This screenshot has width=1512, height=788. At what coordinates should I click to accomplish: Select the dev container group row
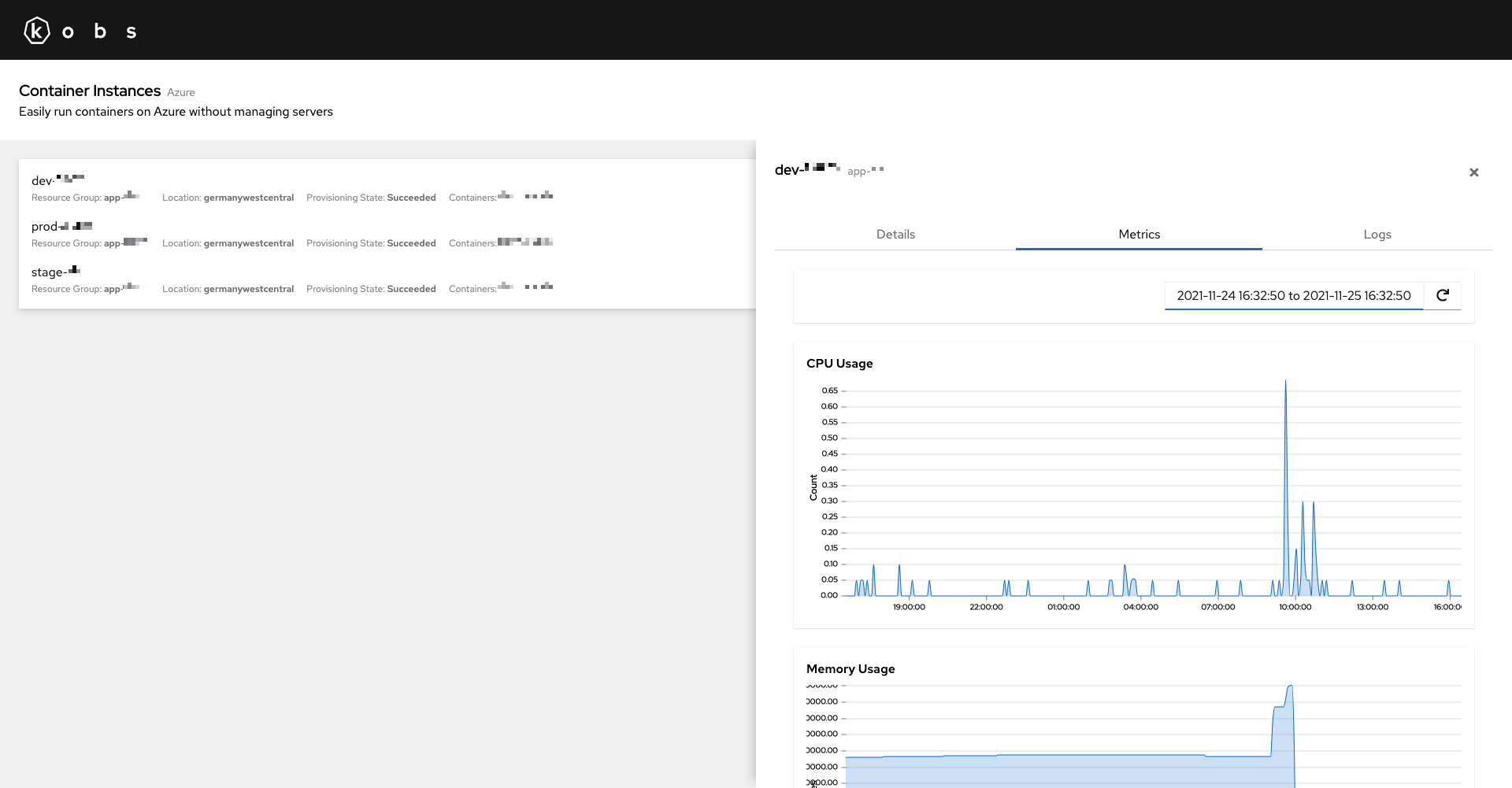tap(387, 188)
